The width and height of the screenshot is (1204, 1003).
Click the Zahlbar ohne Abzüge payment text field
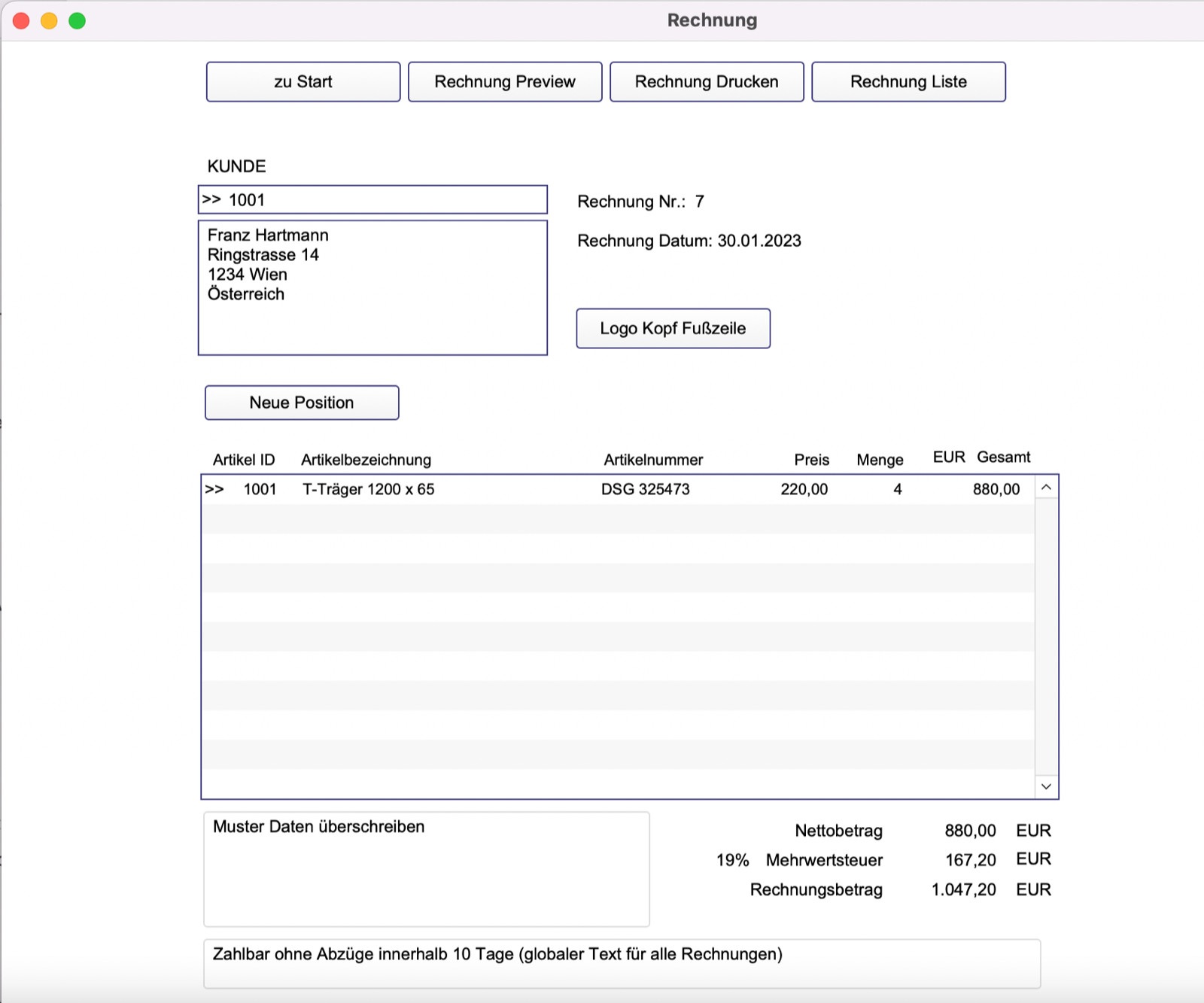(622, 964)
